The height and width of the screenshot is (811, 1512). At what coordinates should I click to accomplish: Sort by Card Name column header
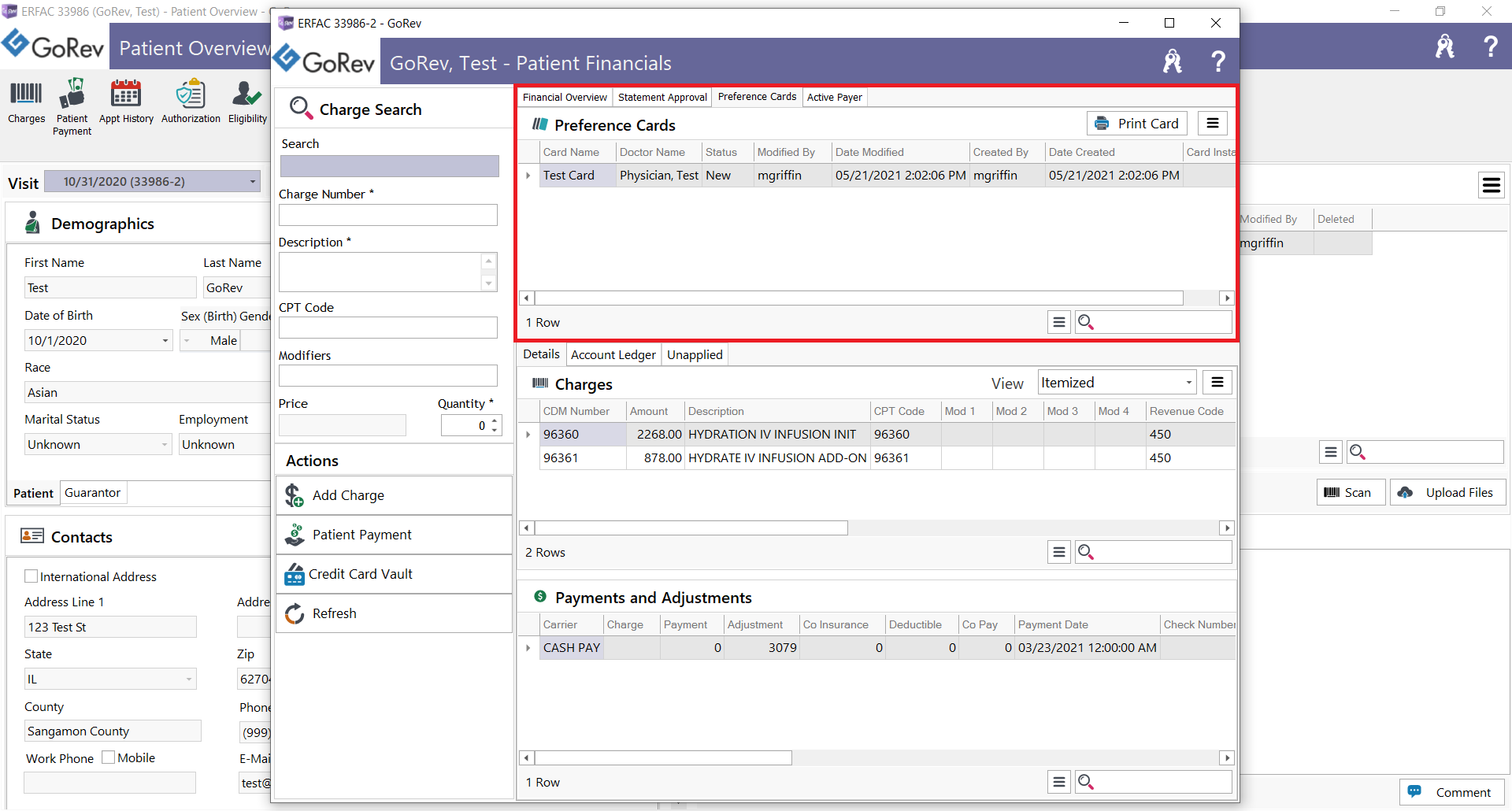point(577,152)
